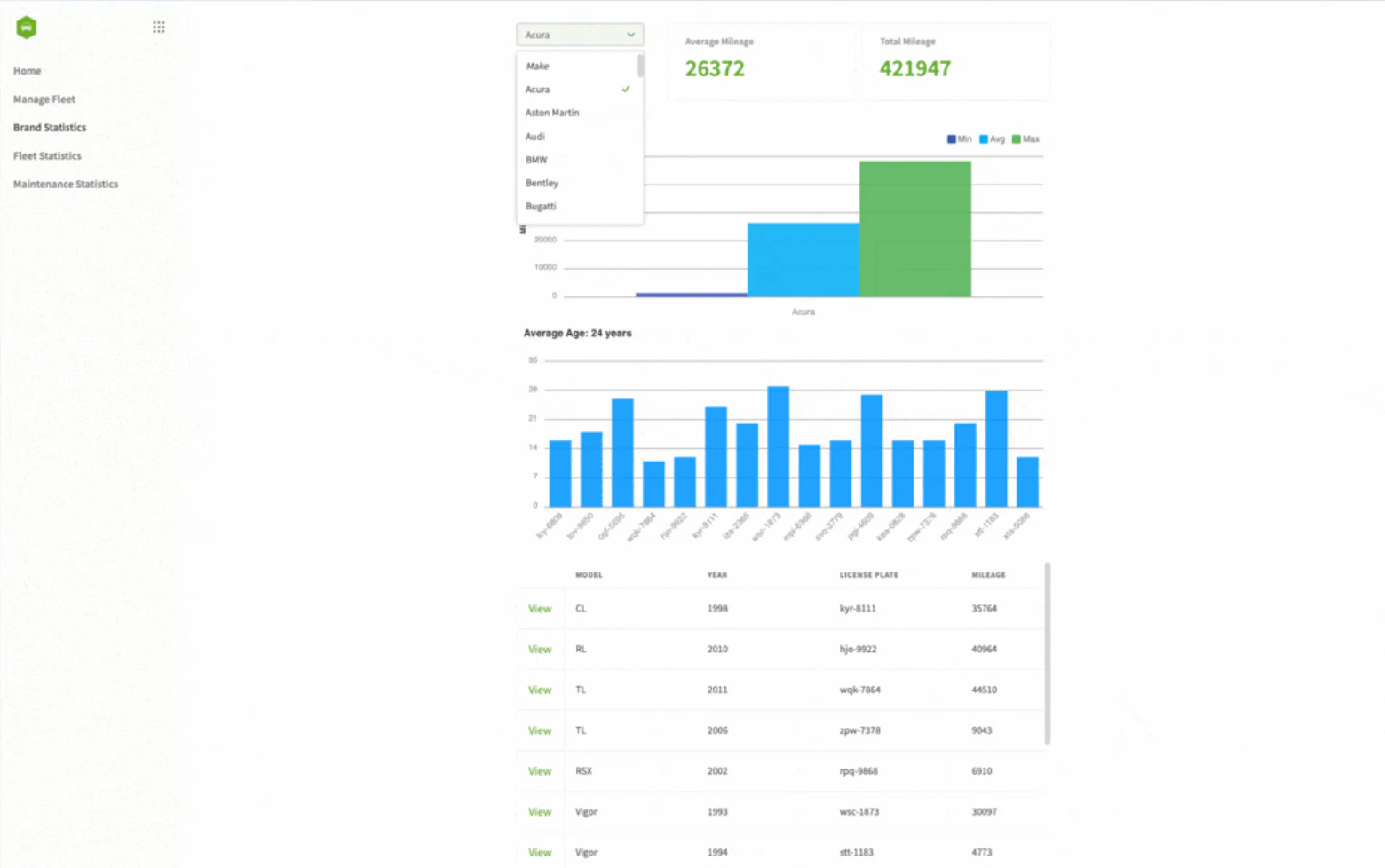Click the Mileage column header

(989, 575)
